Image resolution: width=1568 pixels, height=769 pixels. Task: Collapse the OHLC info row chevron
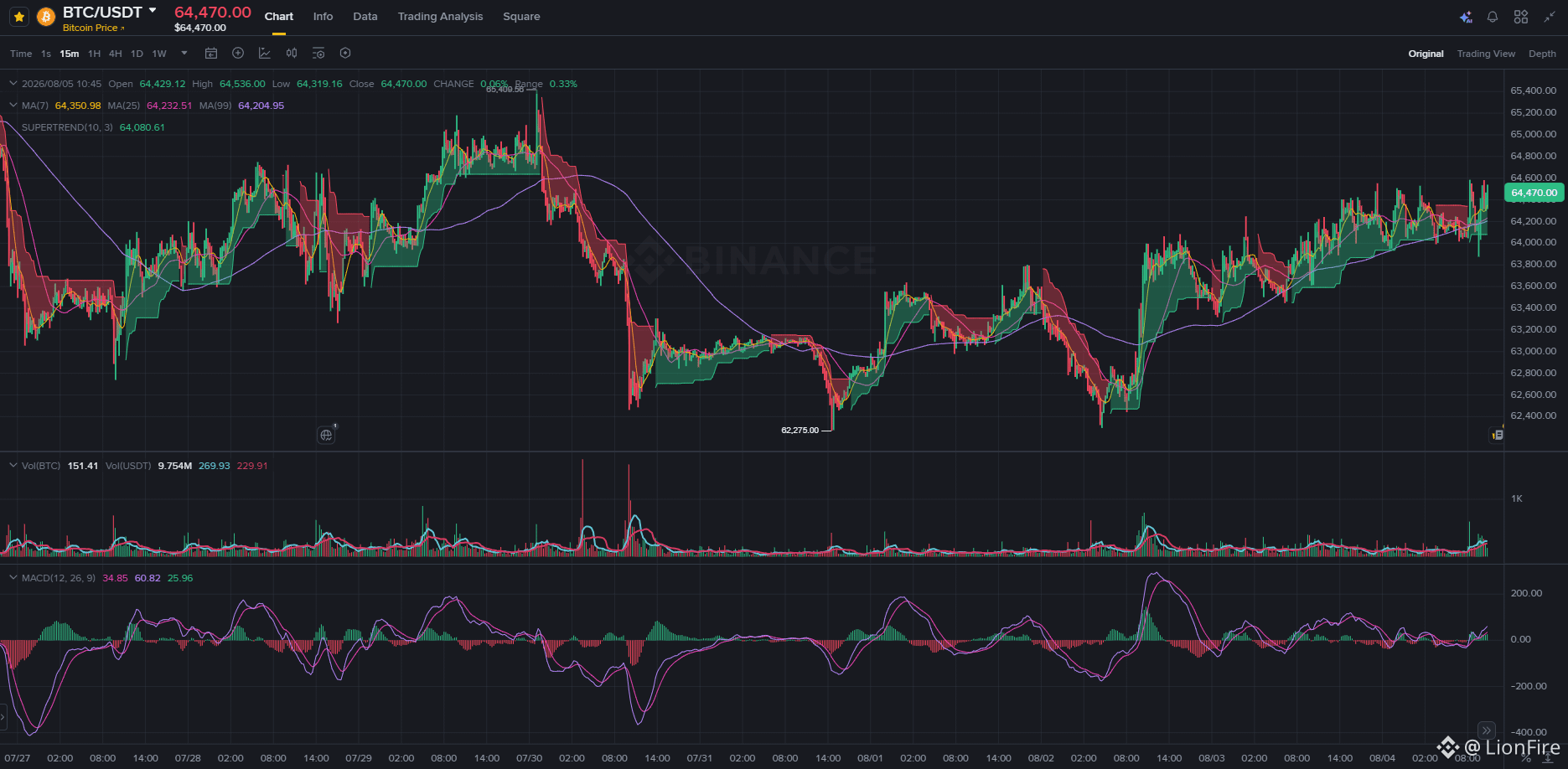[13, 84]
